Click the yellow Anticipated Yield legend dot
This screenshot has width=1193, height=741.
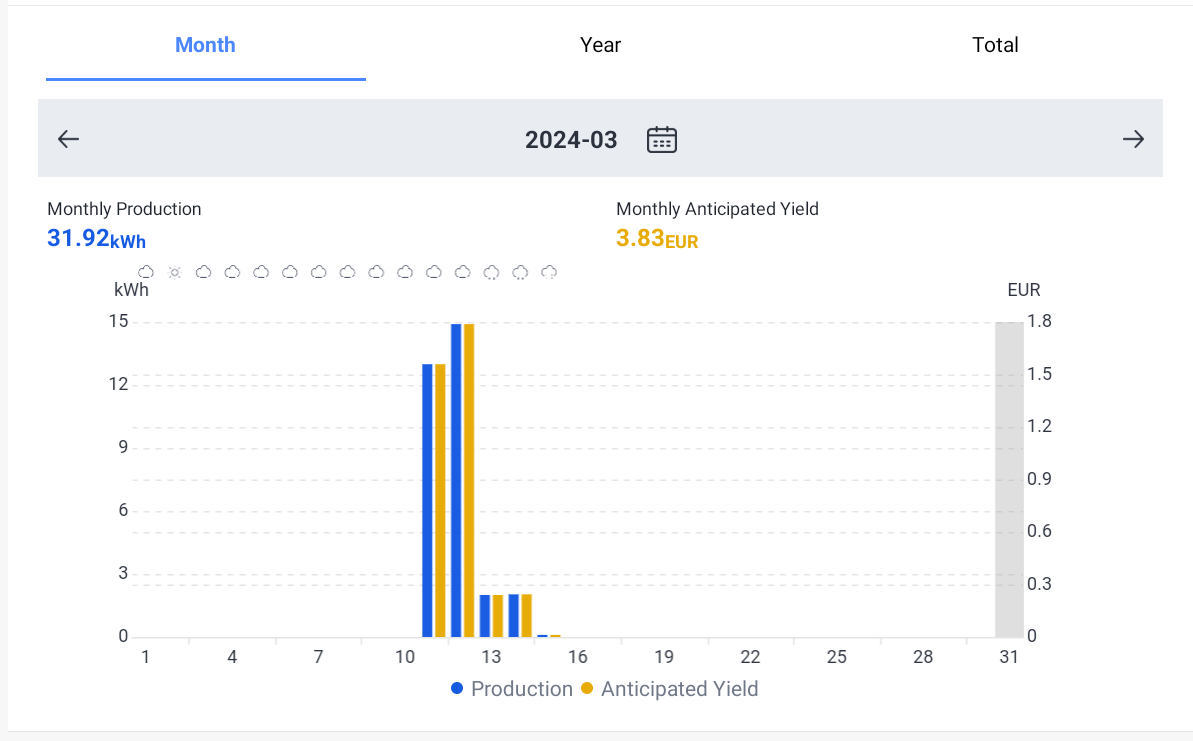tap(587, 689)
